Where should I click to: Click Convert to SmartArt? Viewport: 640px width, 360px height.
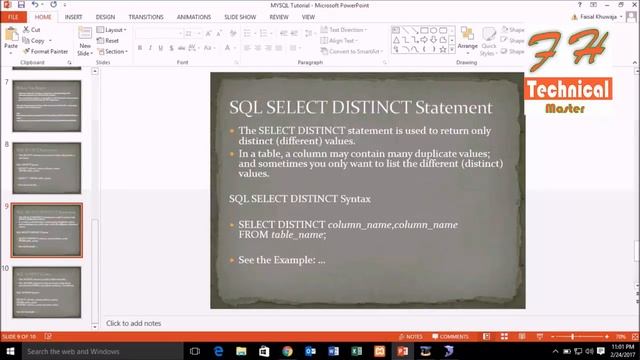[x=352, y=51]
